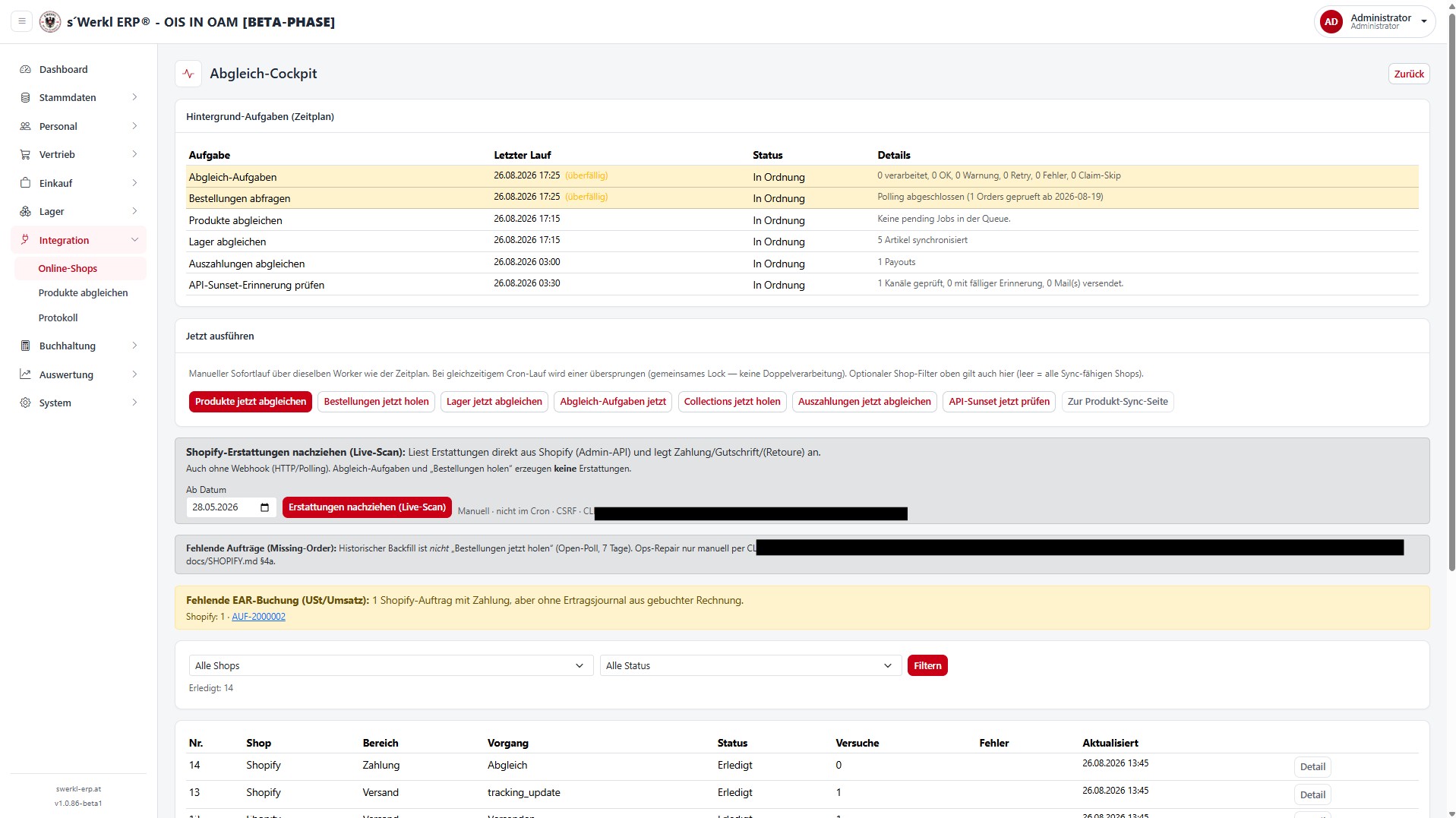Click Bestellungen jetzt holen button
1456x818 pixels.
click(376, 402)
